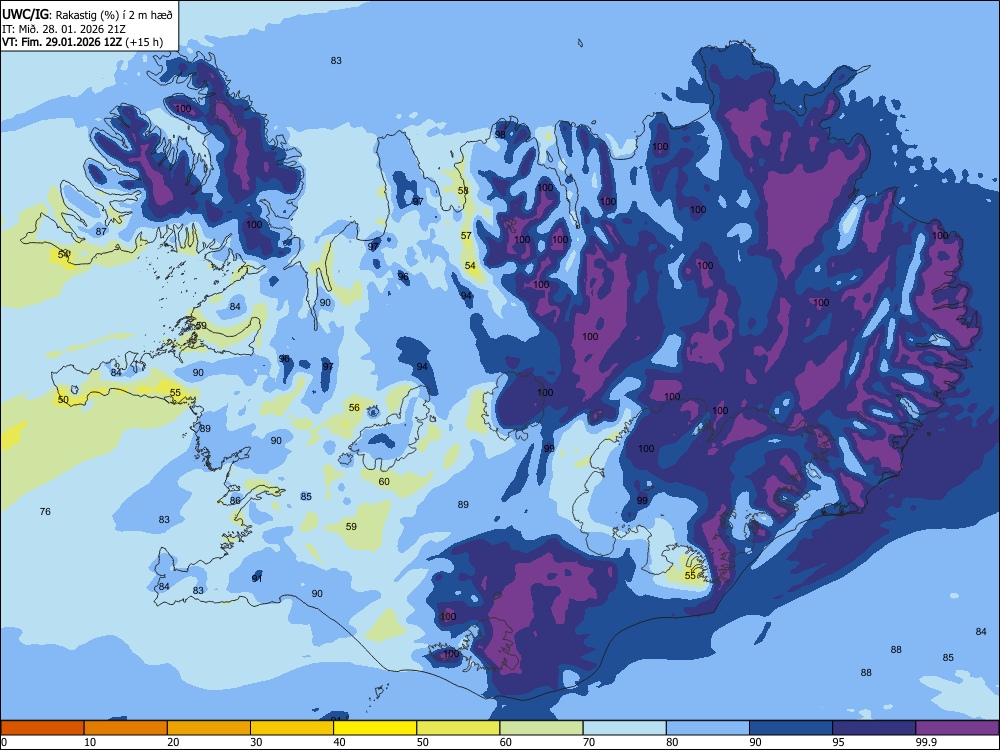
Task: Select the very light blue 70–80 swatch
Action: tap(624, 728)
